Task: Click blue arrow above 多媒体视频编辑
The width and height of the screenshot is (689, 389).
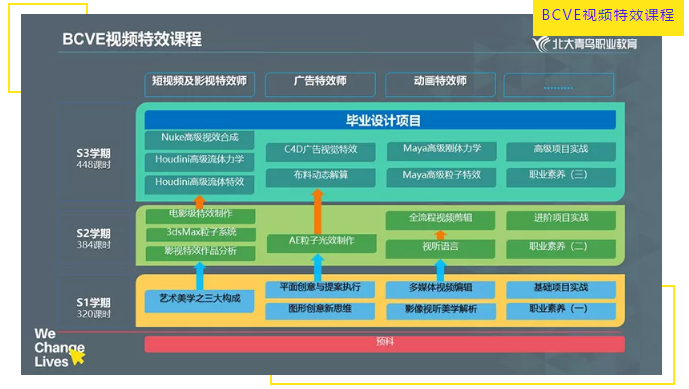Action: click(440, 270)
